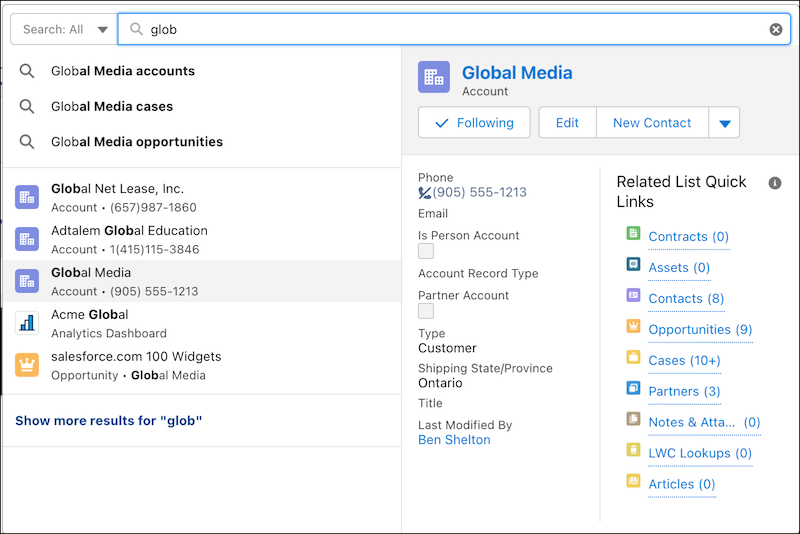Click the large account icon in the preview header
The width and height of the screenshot is (800, 534).
pyautogui.click(x=434, y=77)
